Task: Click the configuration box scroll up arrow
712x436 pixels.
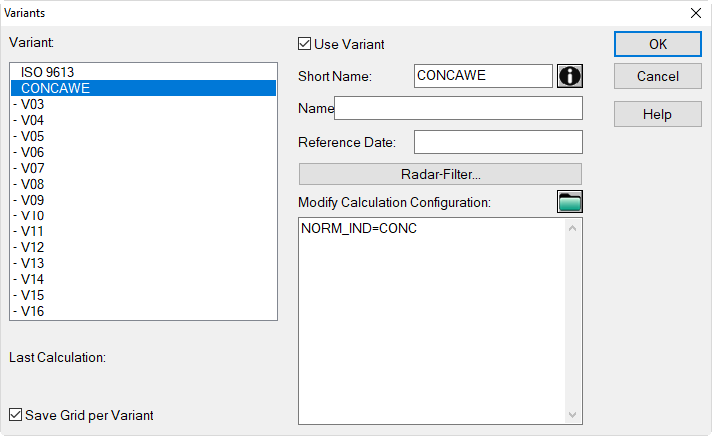Action: 573,228
